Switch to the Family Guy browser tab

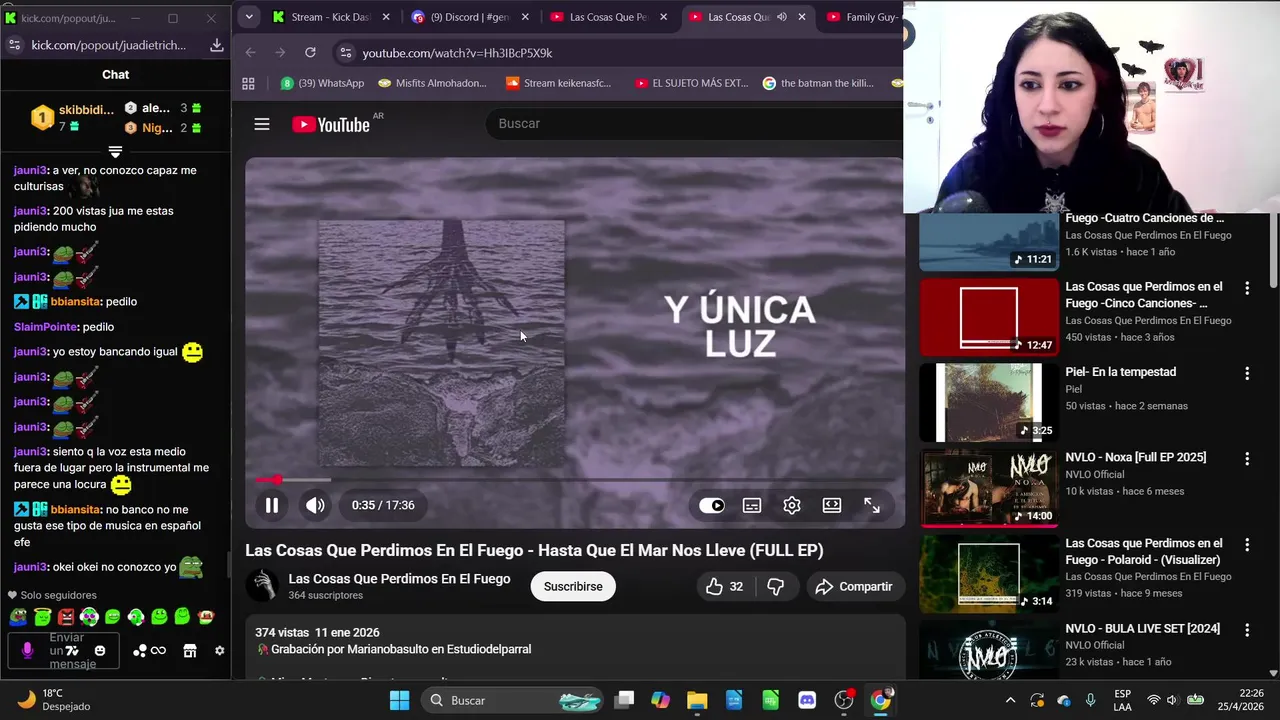(860, 17)
